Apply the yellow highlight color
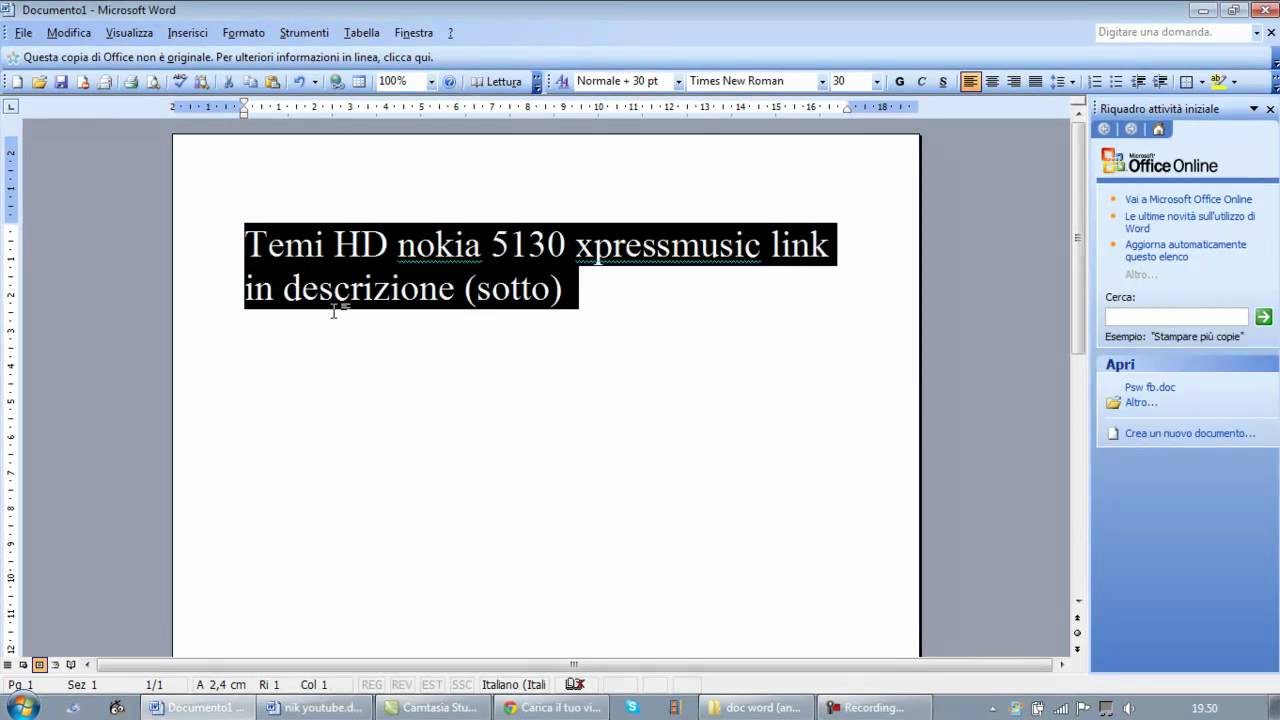This screenshot has width=1280, height=720. [x=1218, y=82]
